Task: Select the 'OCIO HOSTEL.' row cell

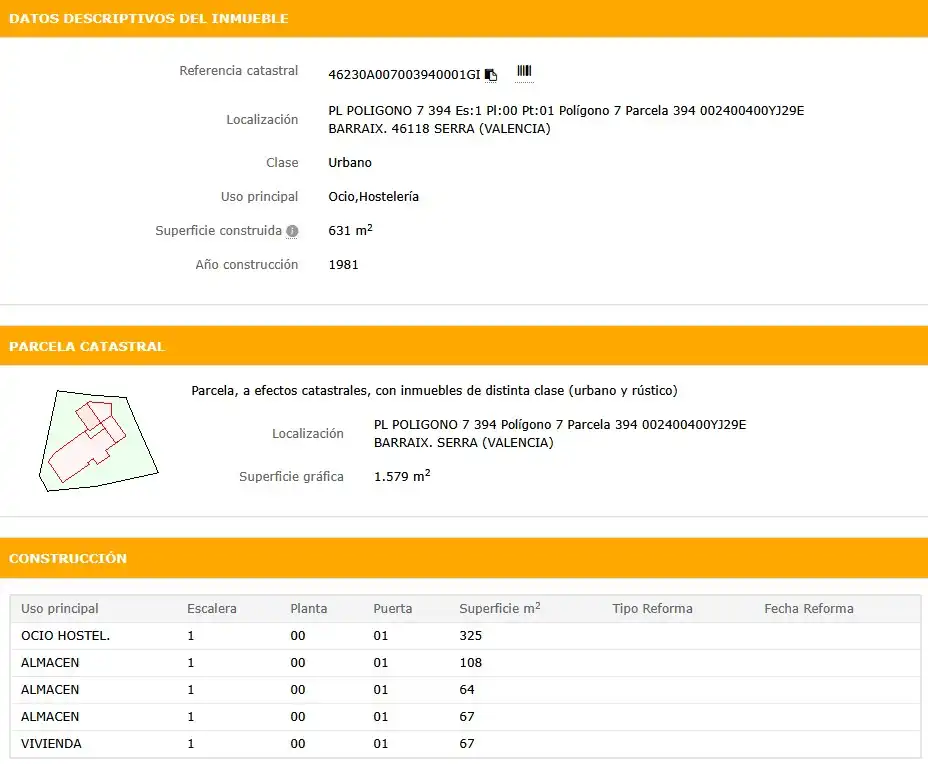Action: pyautogui.click(x=66, y=636)
